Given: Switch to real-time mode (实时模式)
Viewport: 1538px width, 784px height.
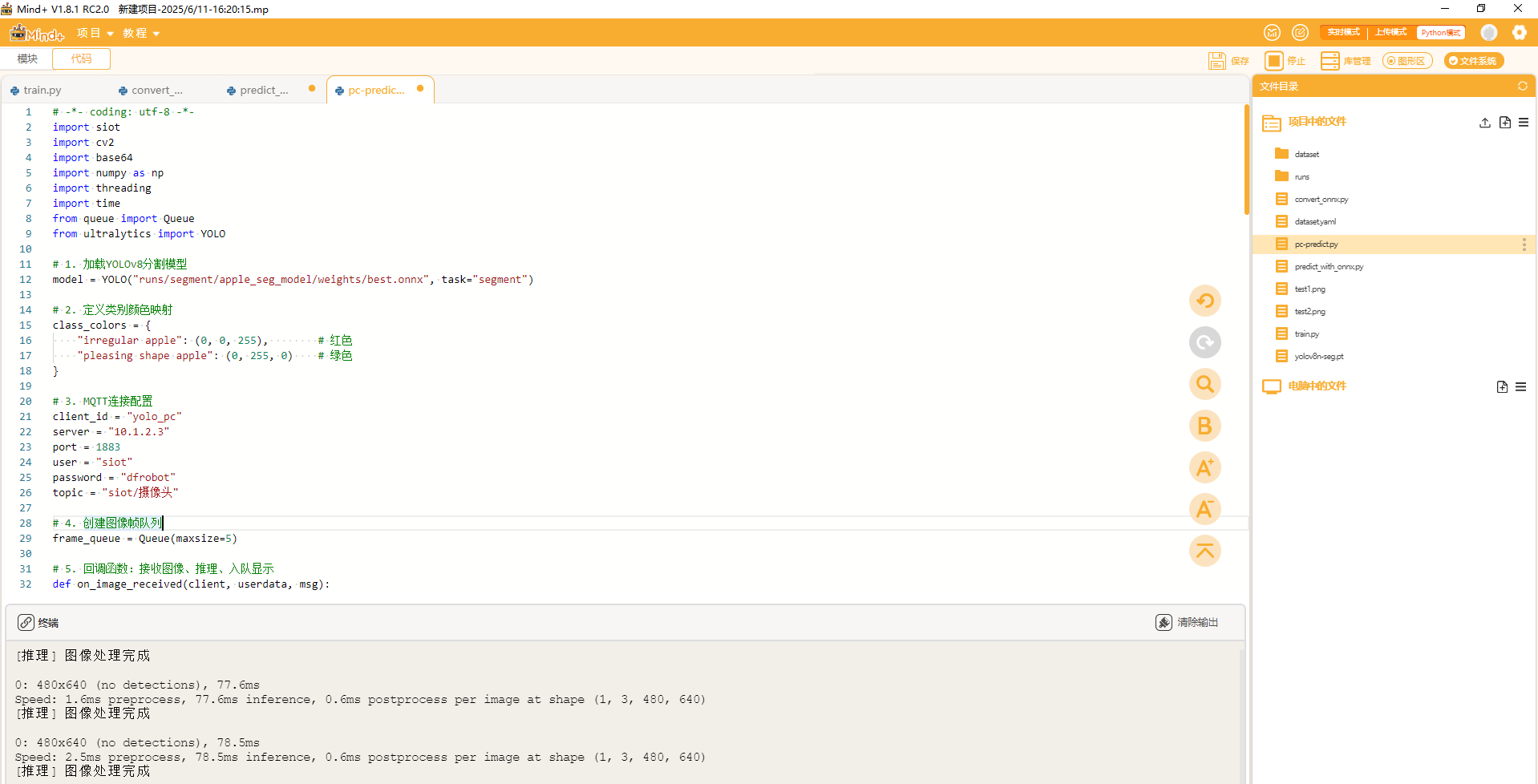Looking at the screenshot, I should [1343, 33].
